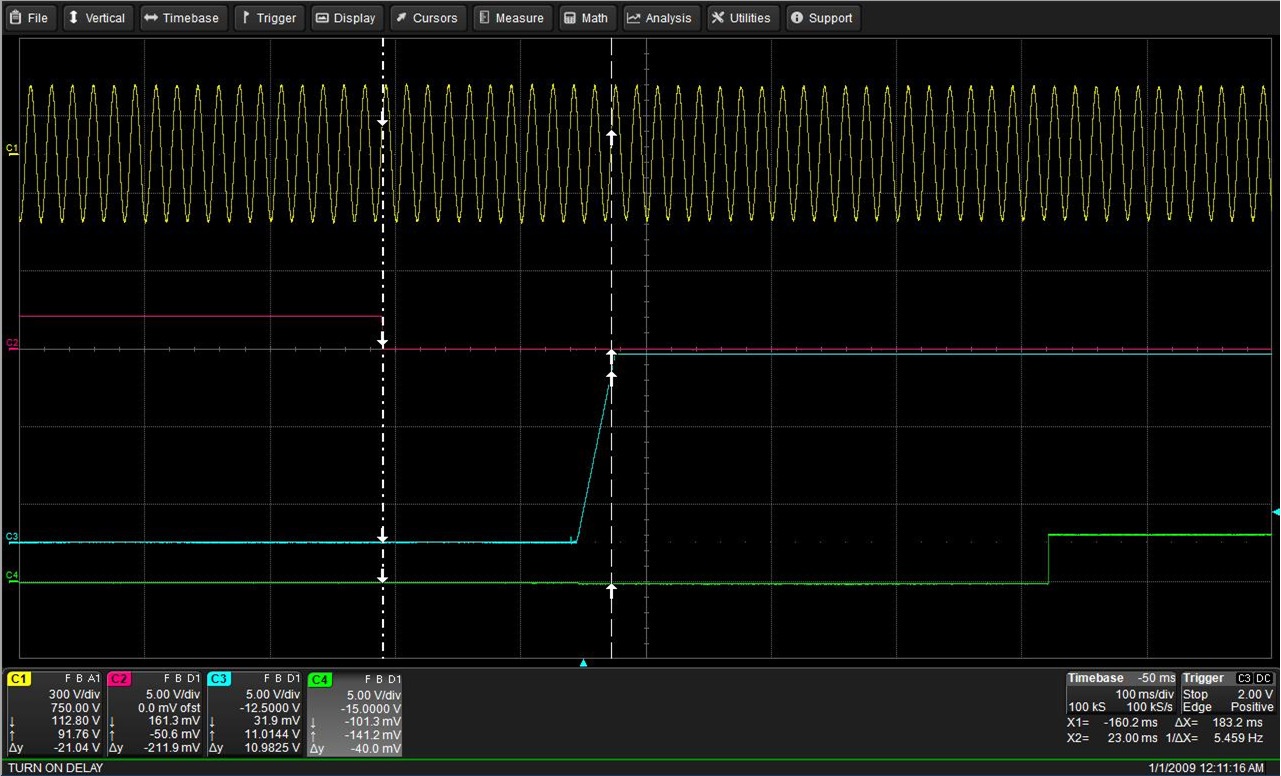Open the yellow C1 channel descriptor box
Image resolution: width=1281 pixels, height=776 pixels.
(x=54, y=713)
